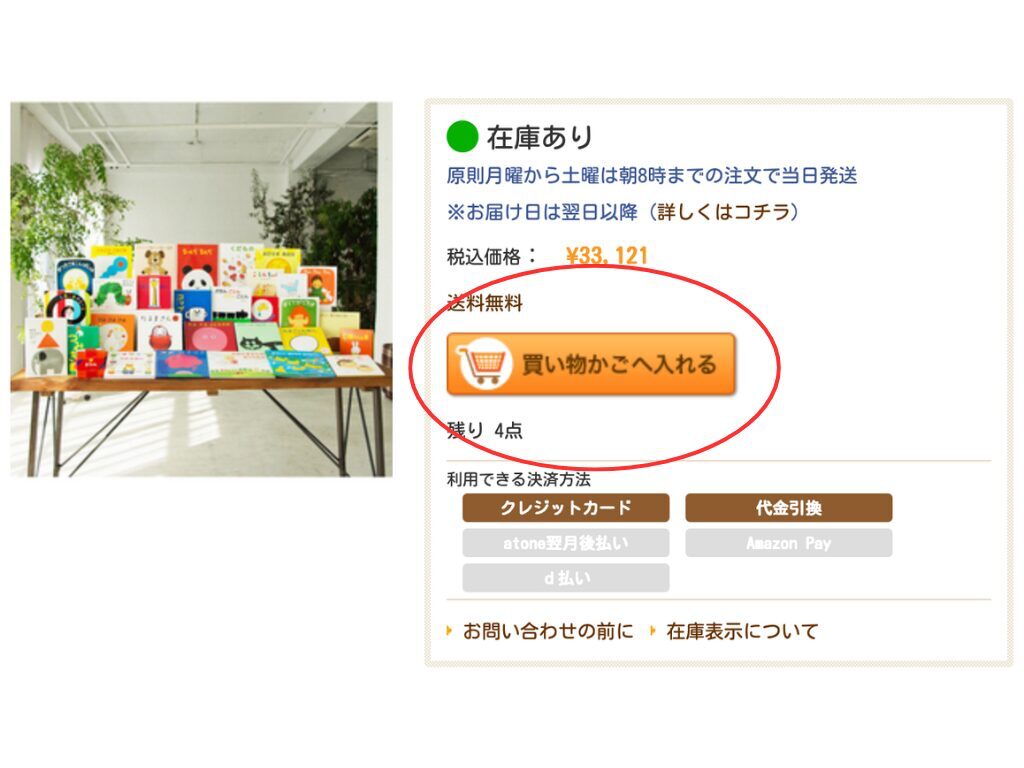Open the お問い合わせの前に link

point(548,632)
